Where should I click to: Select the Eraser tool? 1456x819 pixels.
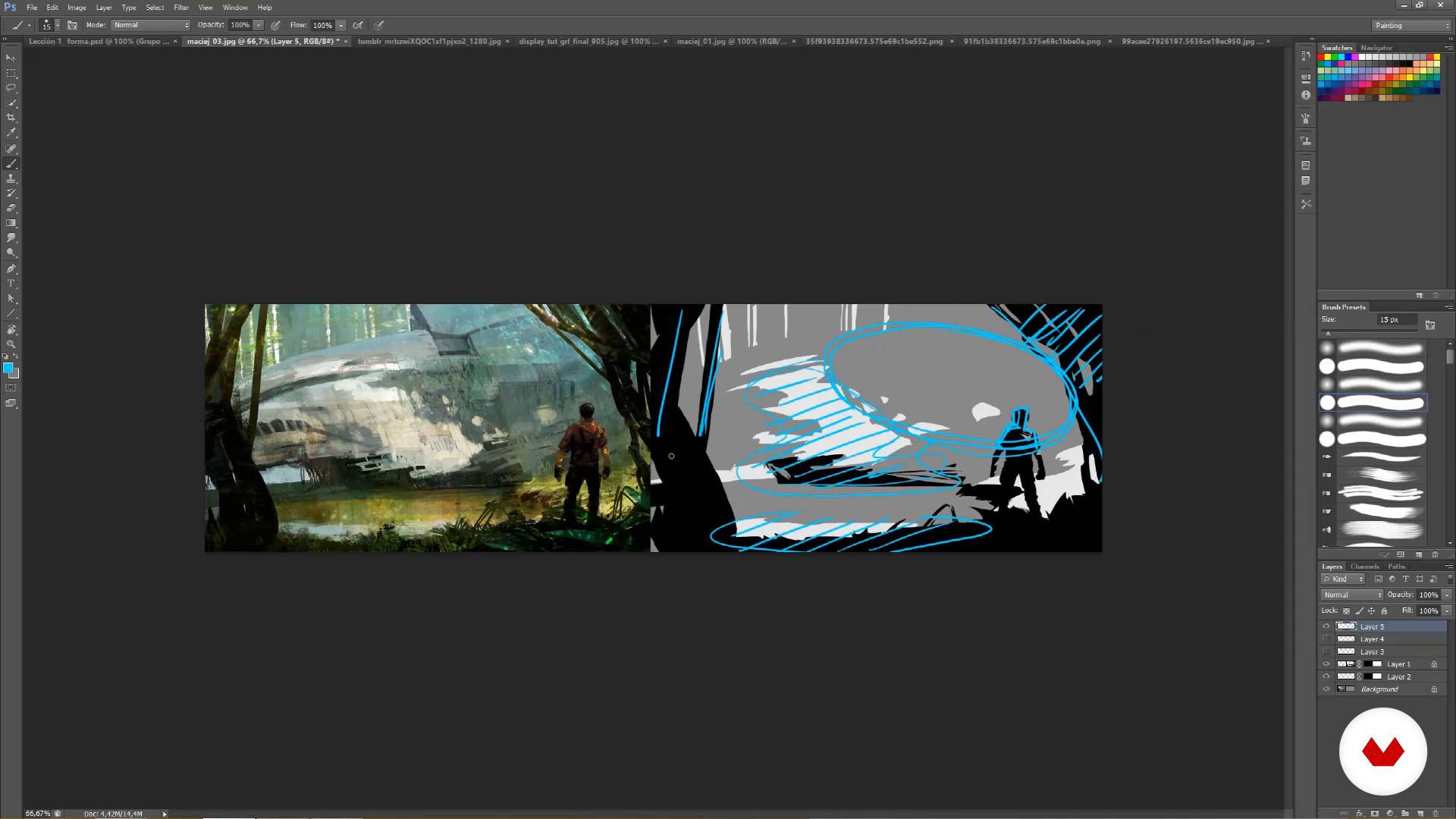click(x=11, y=209)
